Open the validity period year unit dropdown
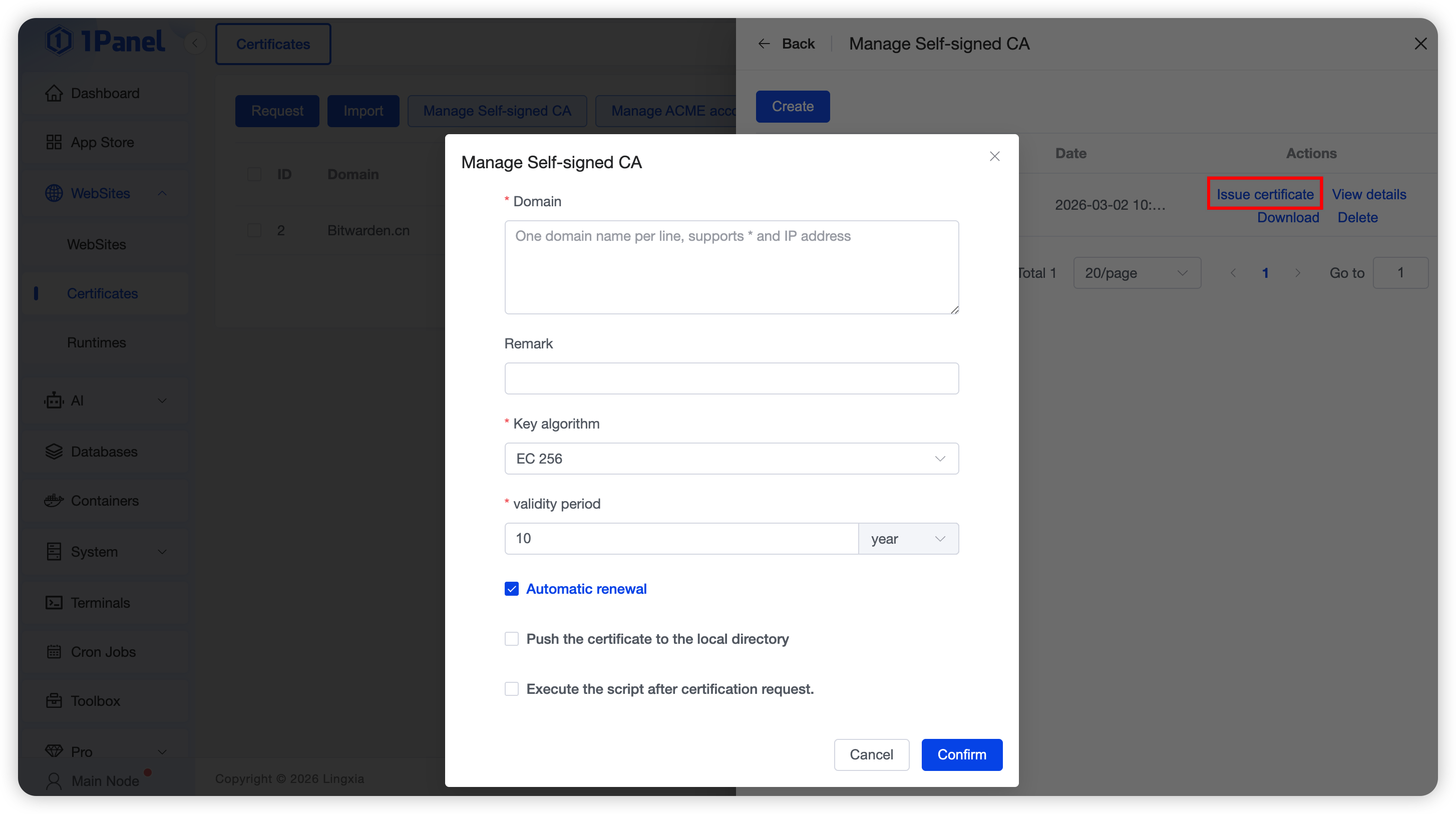 908,539
